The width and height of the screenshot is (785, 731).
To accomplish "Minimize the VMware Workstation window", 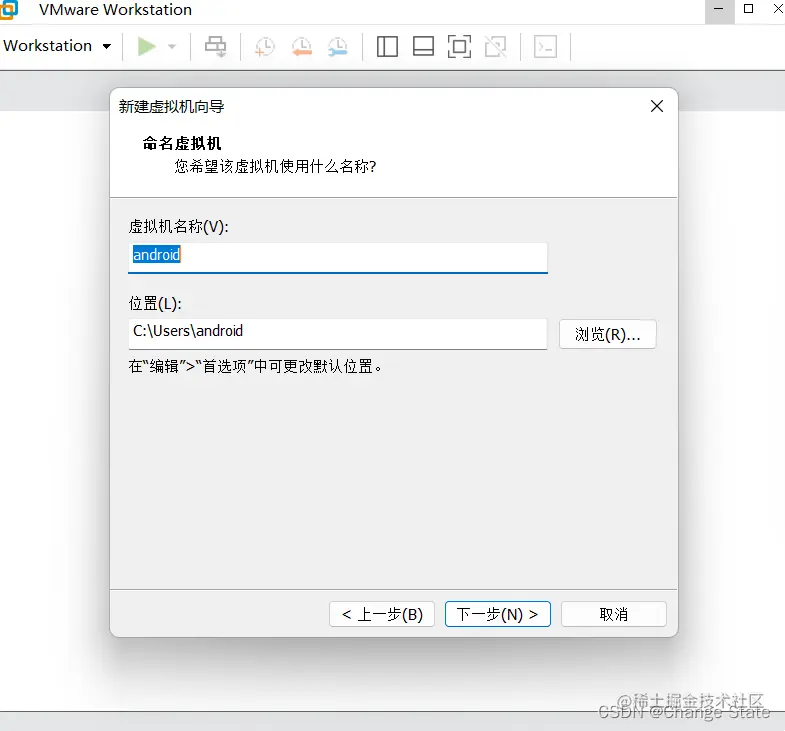I will click(x=719, y=10).
